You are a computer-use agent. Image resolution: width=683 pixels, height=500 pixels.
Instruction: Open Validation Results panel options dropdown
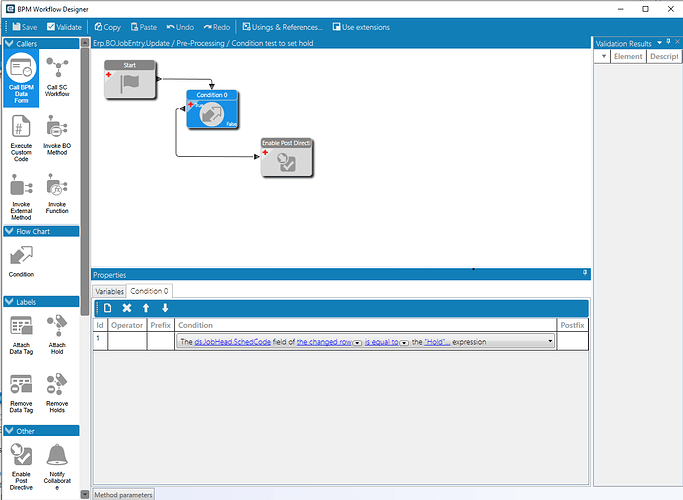tap(659, 42)
